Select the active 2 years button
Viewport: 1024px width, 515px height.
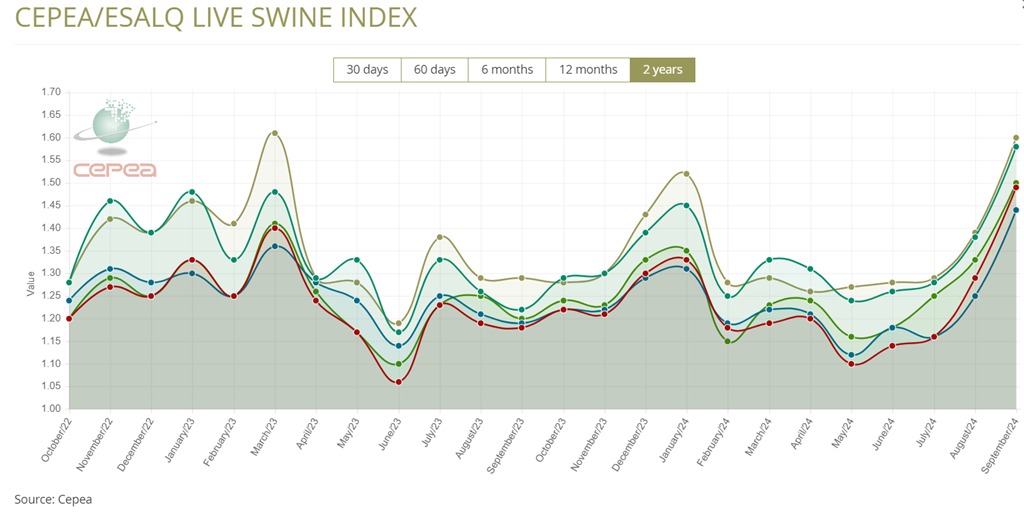662,70
